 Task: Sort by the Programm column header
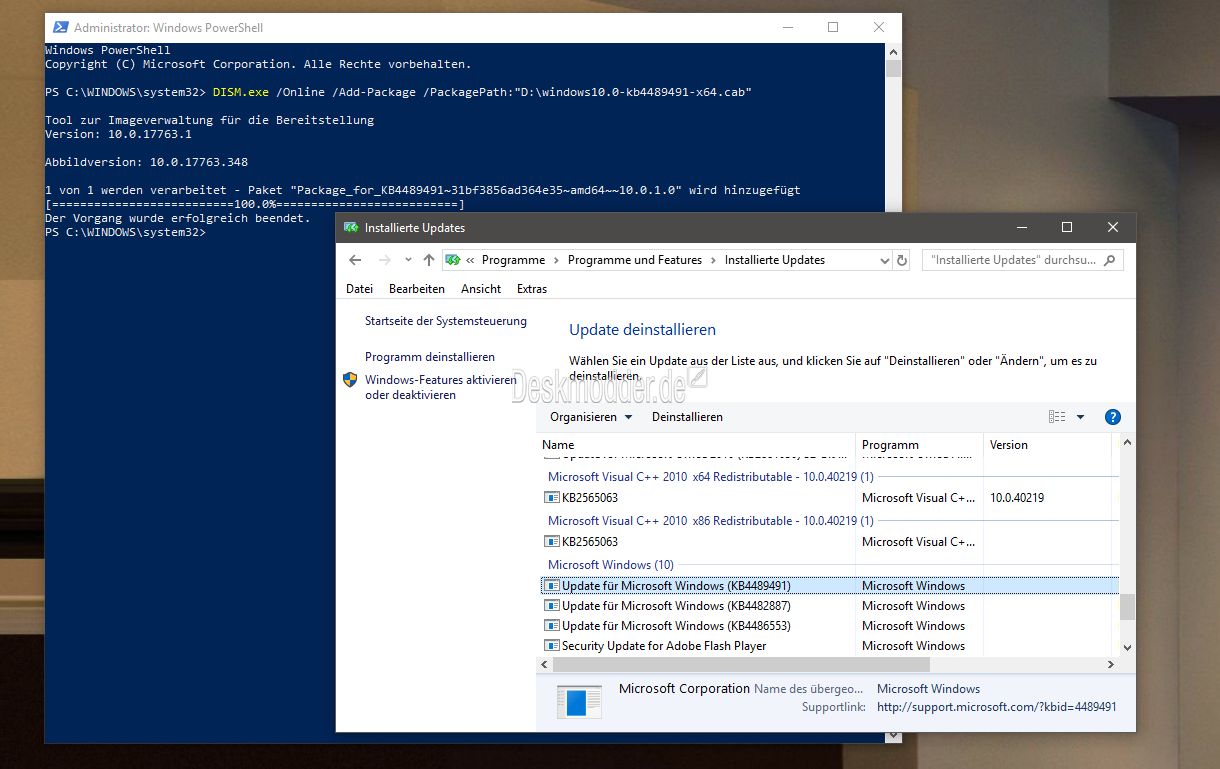click(919, 445)
